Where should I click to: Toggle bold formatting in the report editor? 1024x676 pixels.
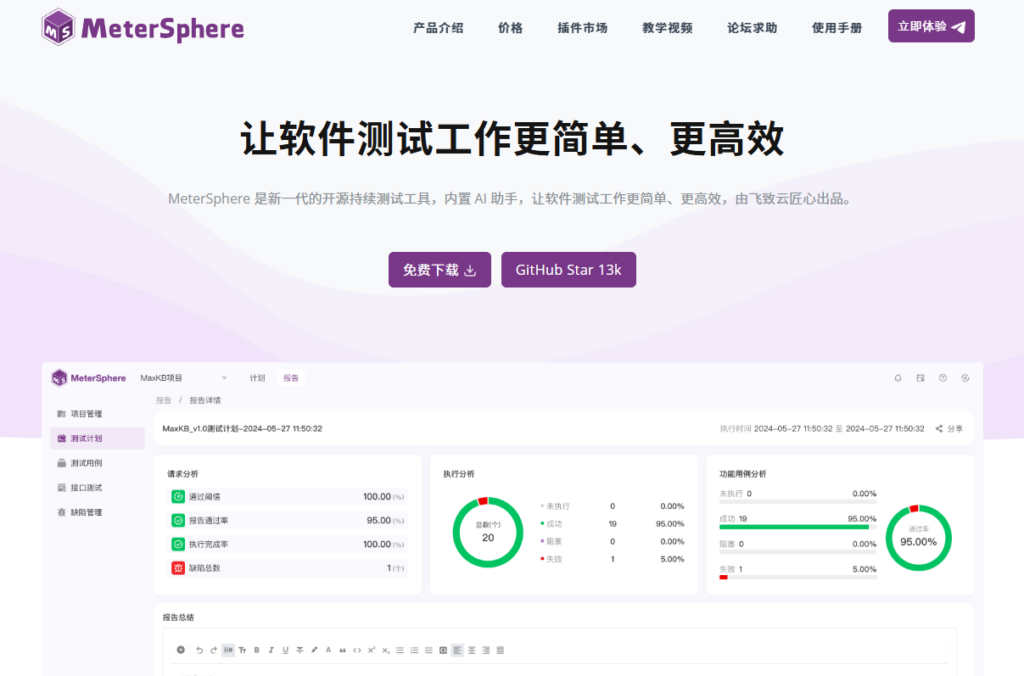(257, 650)
